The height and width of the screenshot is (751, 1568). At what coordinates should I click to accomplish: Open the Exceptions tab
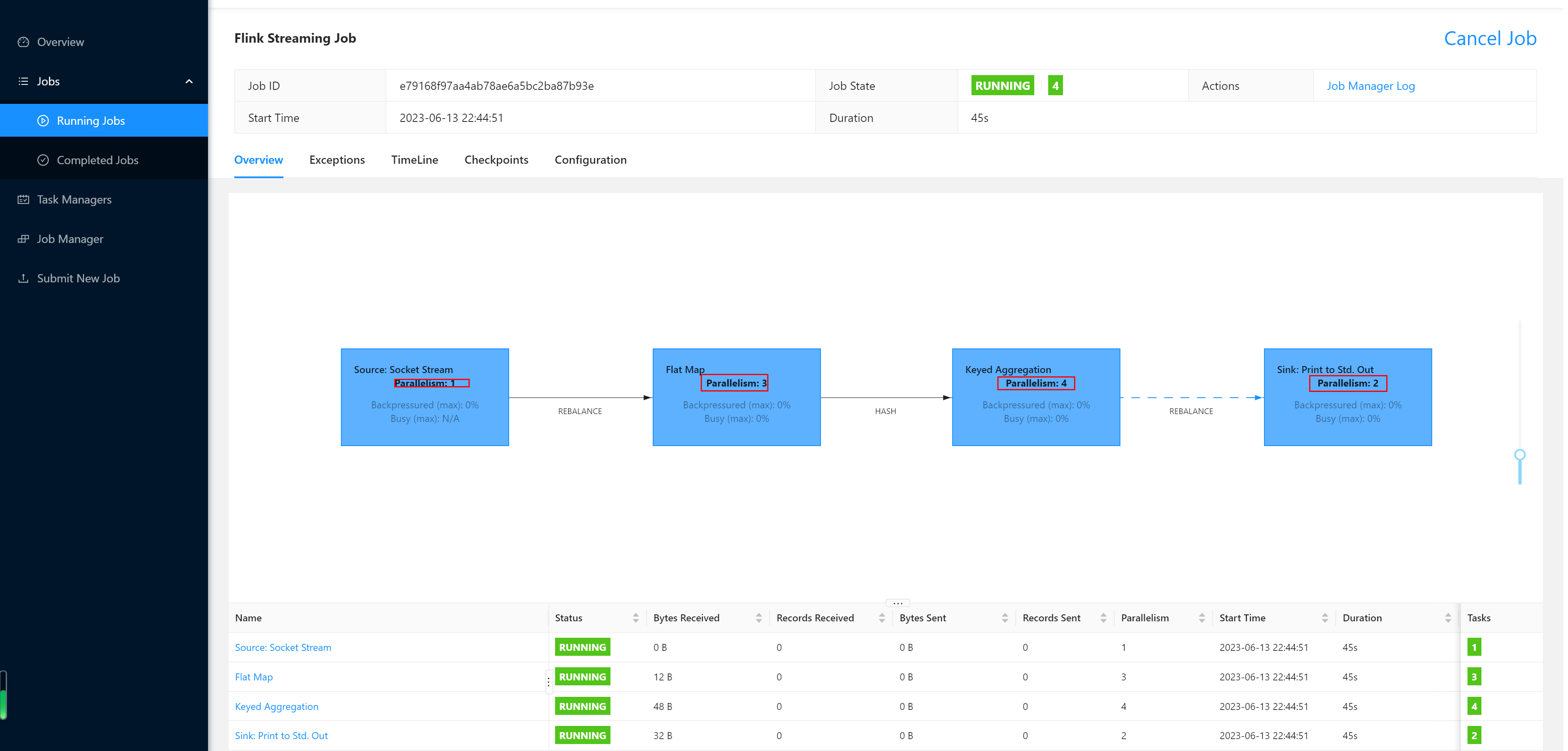coord(336,160)
